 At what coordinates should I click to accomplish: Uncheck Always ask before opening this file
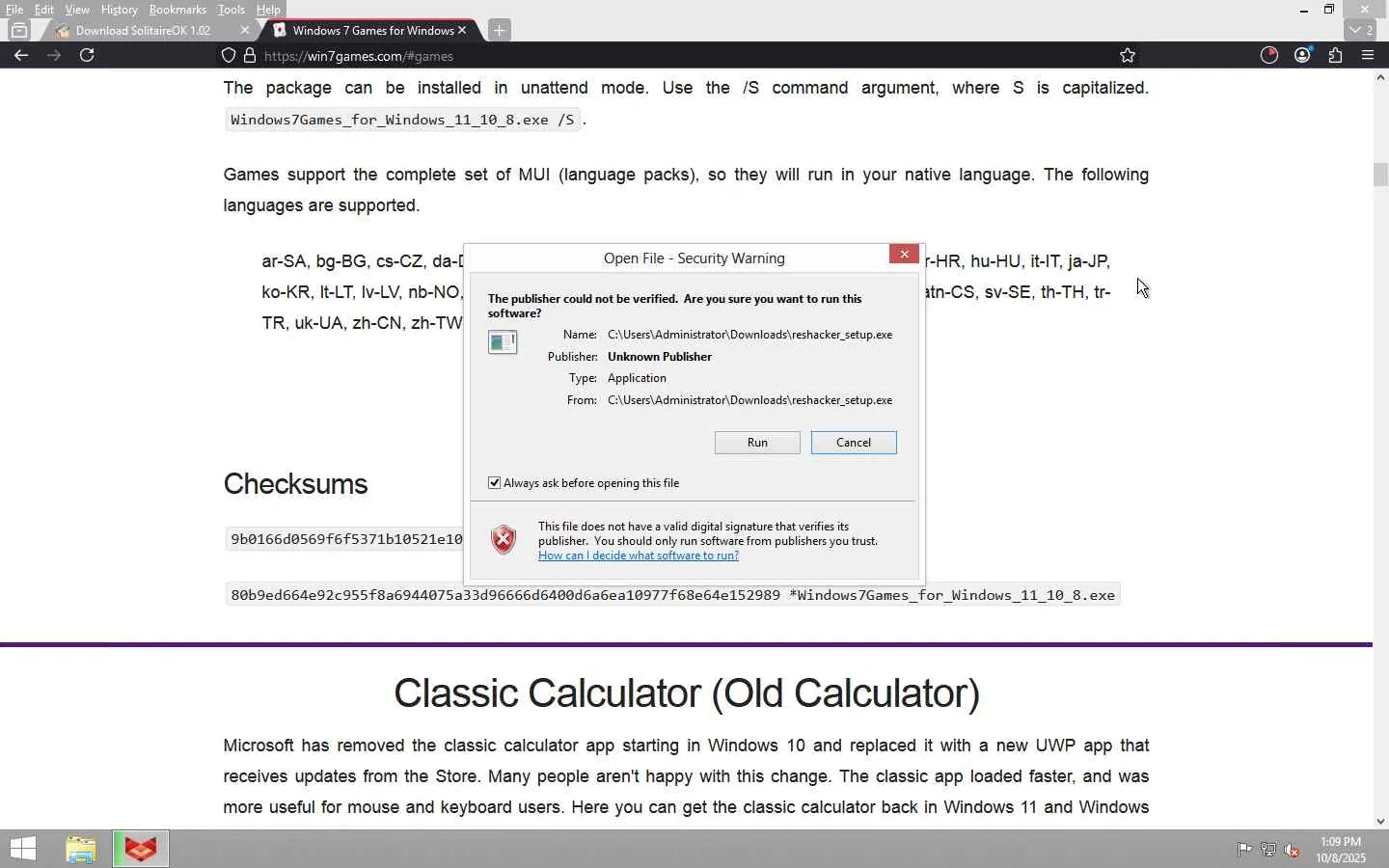pos(495,482)
